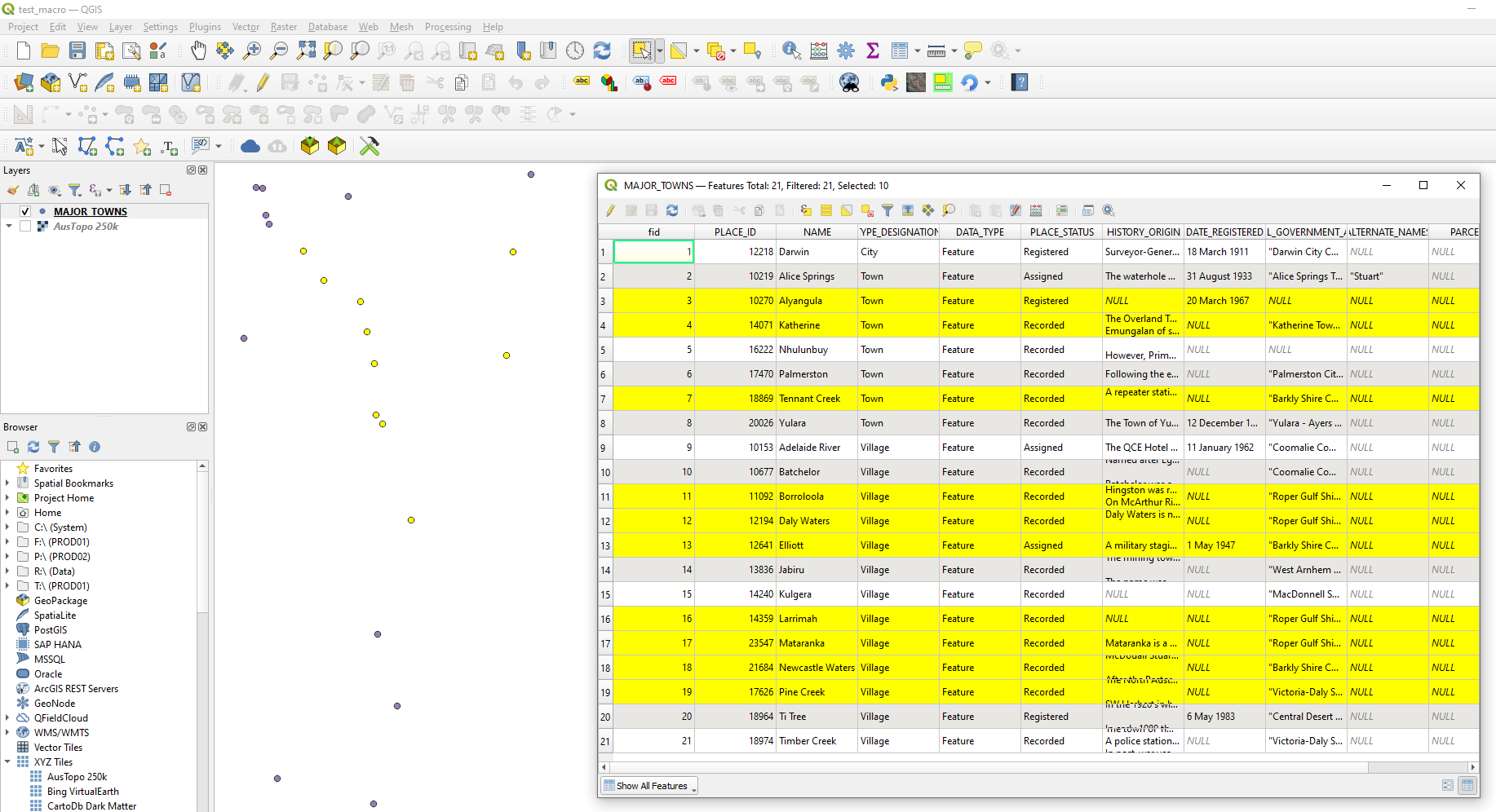
Task: Open the Processing menu
Action: coord(448,27)
